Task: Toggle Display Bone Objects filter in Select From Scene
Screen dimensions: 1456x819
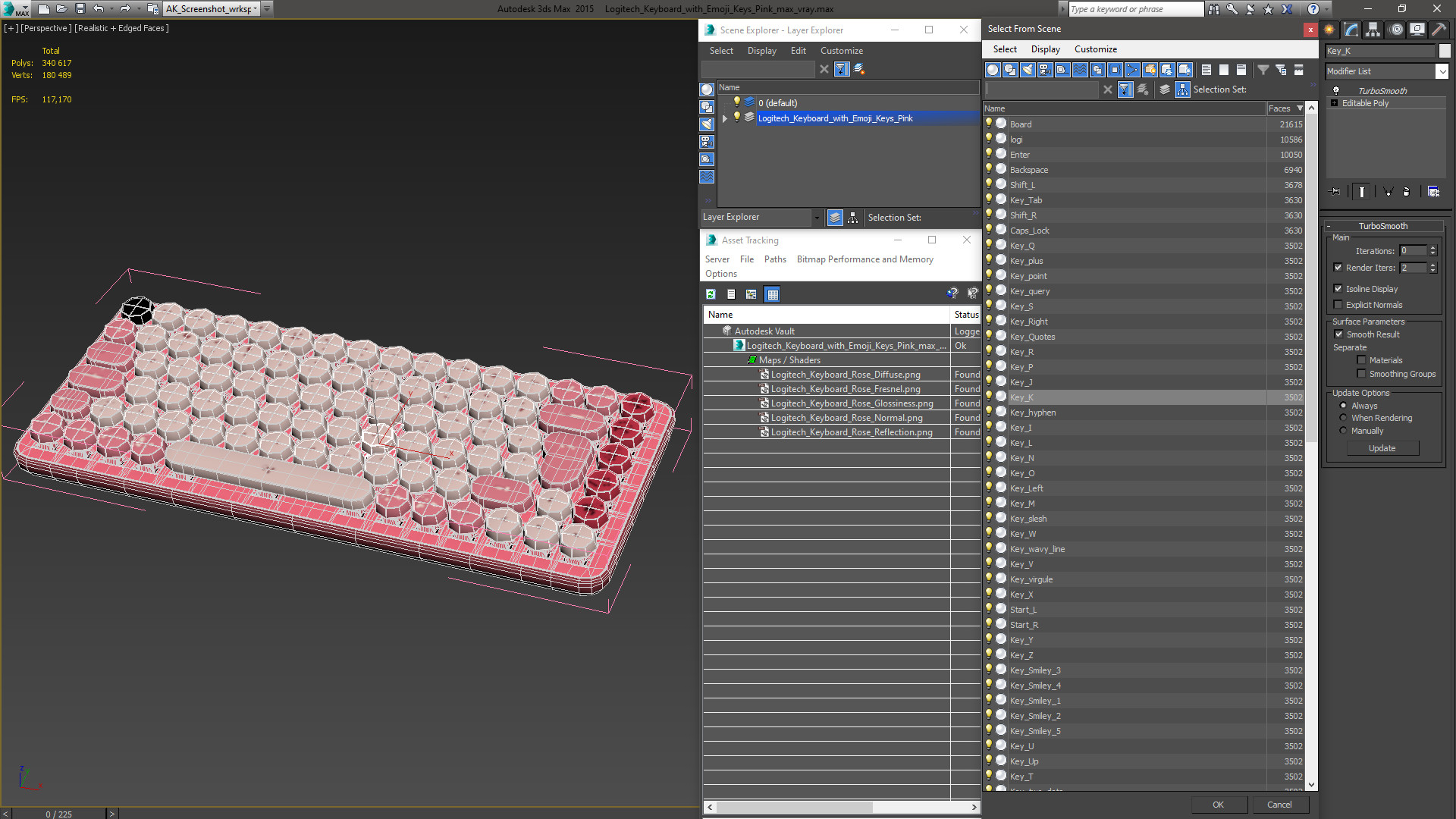Action: [x=1132, y=70]
